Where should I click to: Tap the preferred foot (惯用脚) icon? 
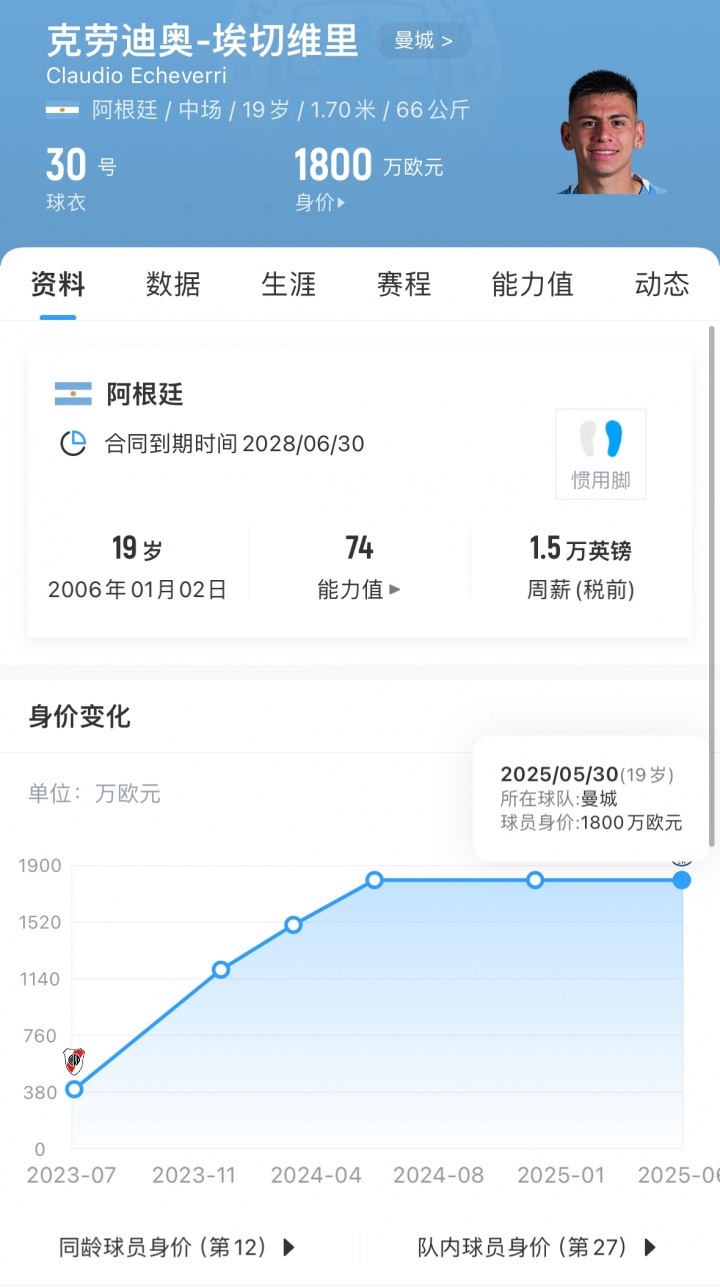(x=601, y=453)
